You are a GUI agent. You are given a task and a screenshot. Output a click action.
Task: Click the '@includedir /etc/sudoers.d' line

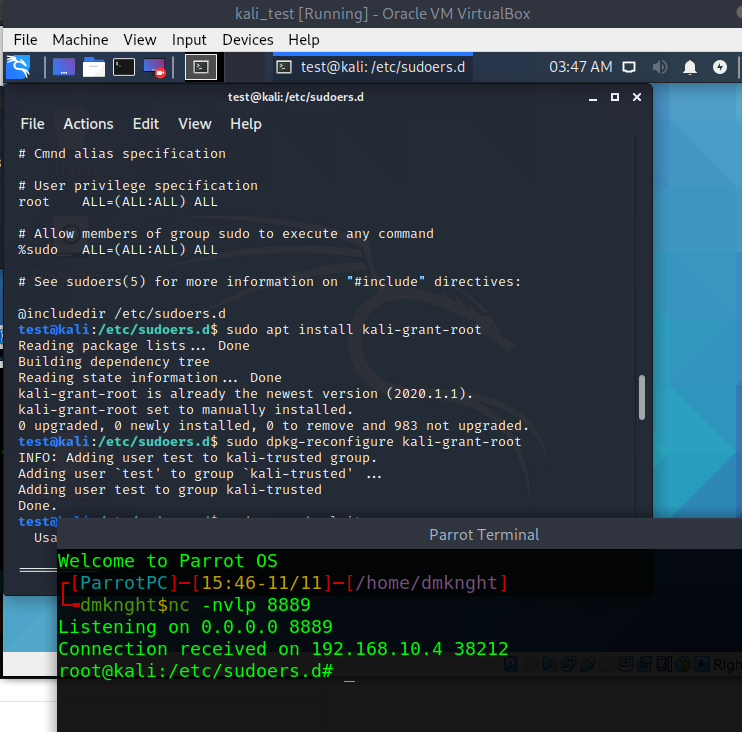coord(122,314)
